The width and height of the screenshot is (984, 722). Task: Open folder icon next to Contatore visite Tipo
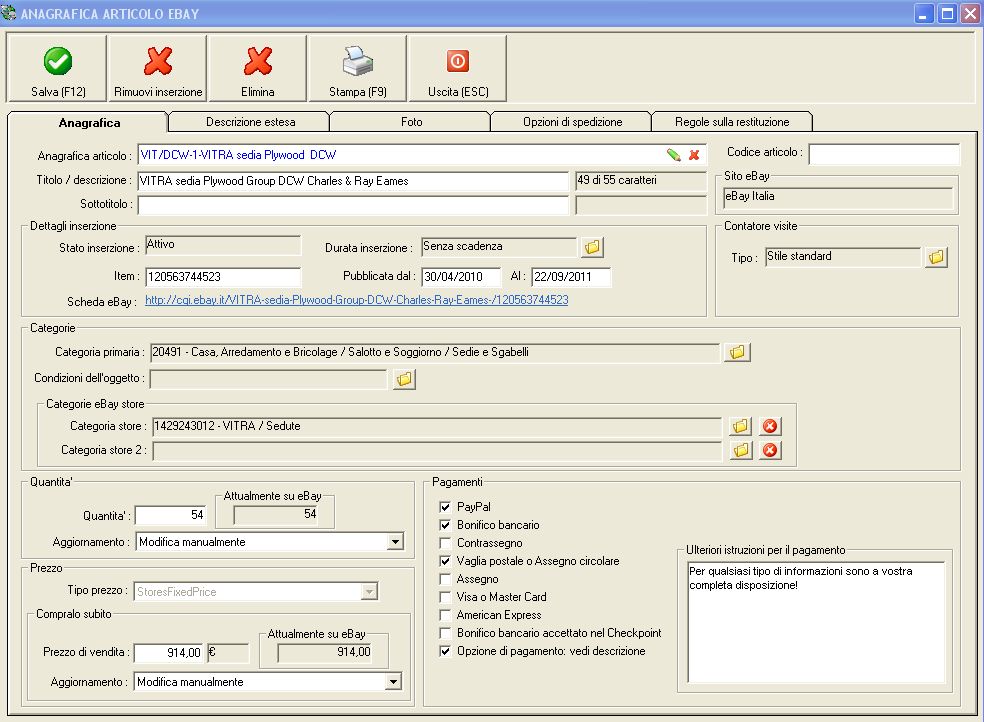point(936,257)
